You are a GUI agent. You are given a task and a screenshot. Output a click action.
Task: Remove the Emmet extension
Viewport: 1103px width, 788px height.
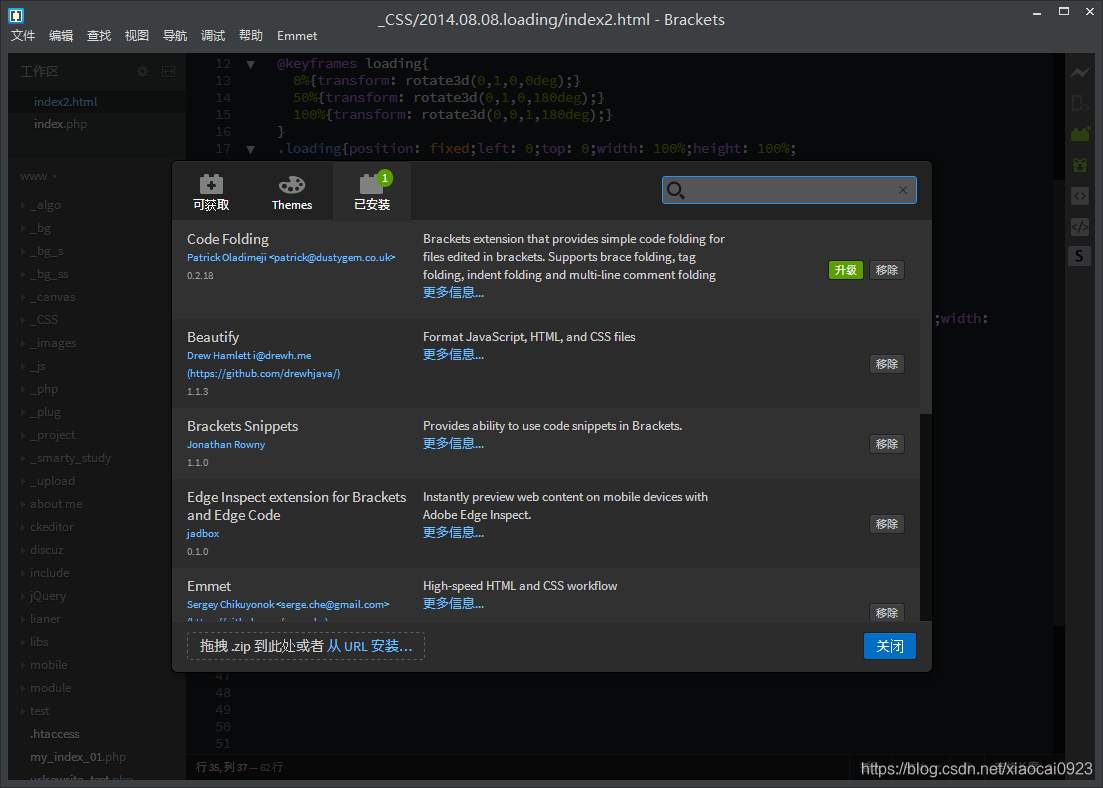(x=886, y=613)
